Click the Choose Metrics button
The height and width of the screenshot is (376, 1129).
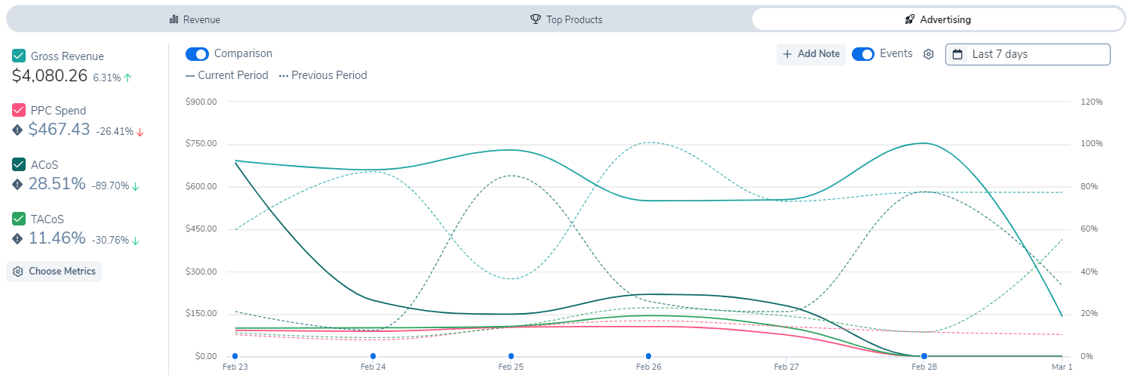(x=55, y=272)
